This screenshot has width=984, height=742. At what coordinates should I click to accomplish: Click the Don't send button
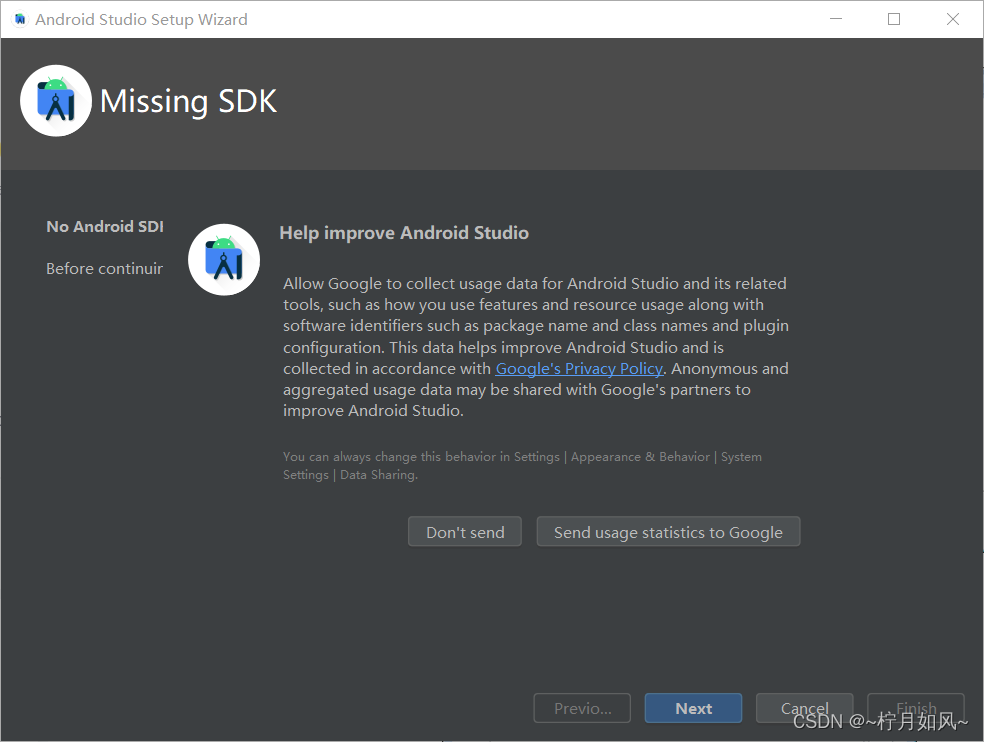[464, 532]
